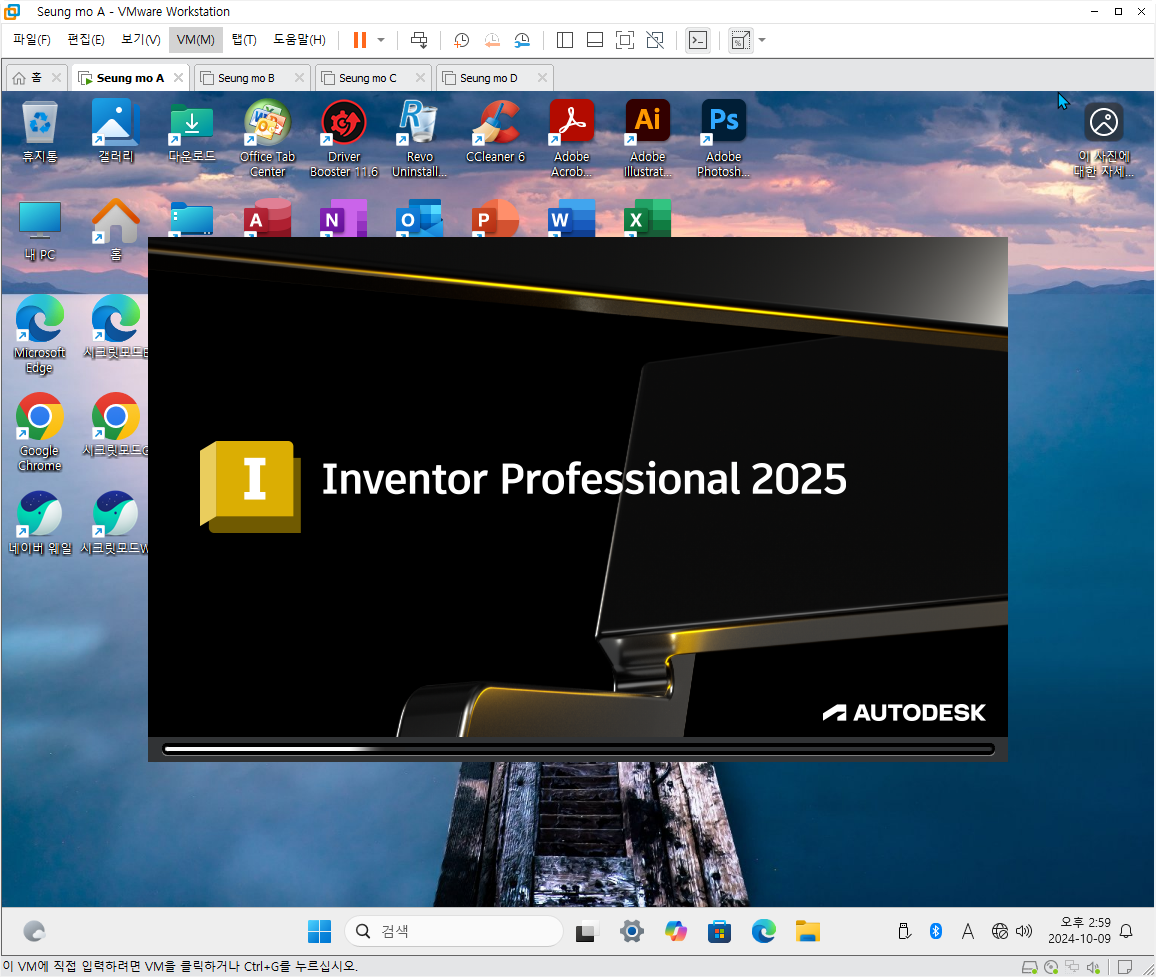Screen dimensions: 1156x977
Task: Select the Office Tab Center icon
Action: pyautogui.click(x=268, y=139)
